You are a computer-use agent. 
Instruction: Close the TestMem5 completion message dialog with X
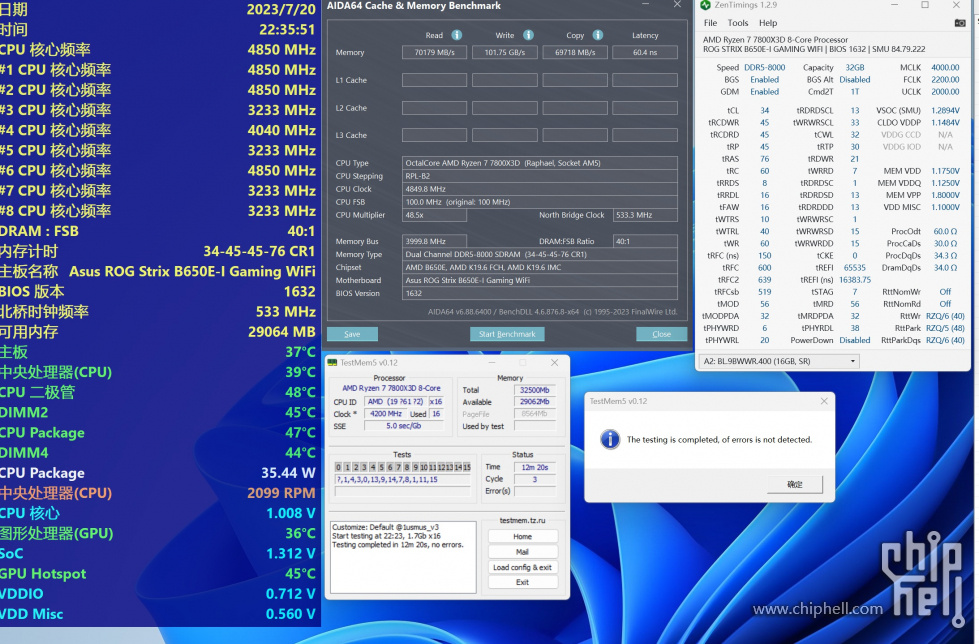click(824, 401)
